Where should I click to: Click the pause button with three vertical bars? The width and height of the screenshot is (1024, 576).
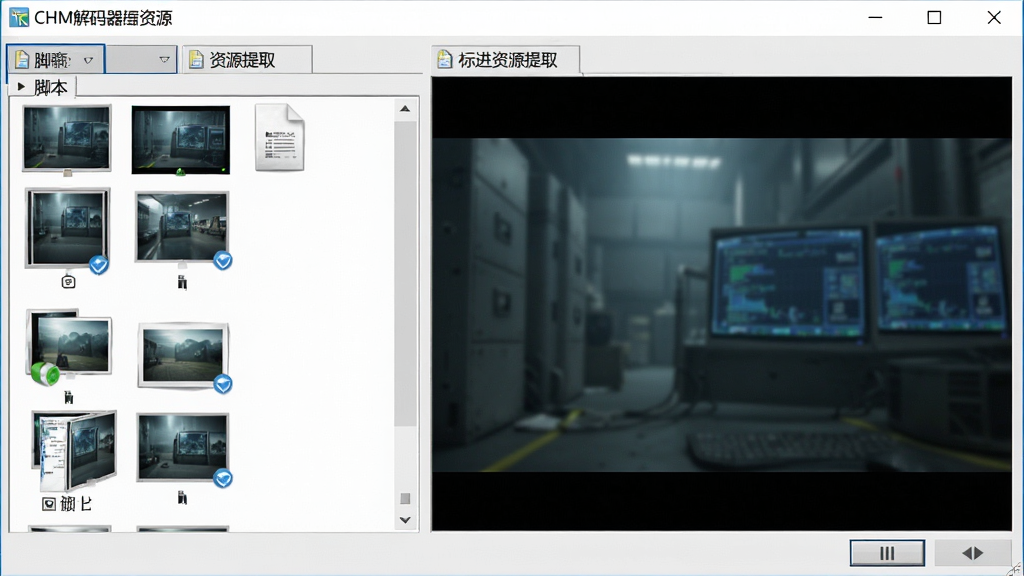click(x=887, y=553)
